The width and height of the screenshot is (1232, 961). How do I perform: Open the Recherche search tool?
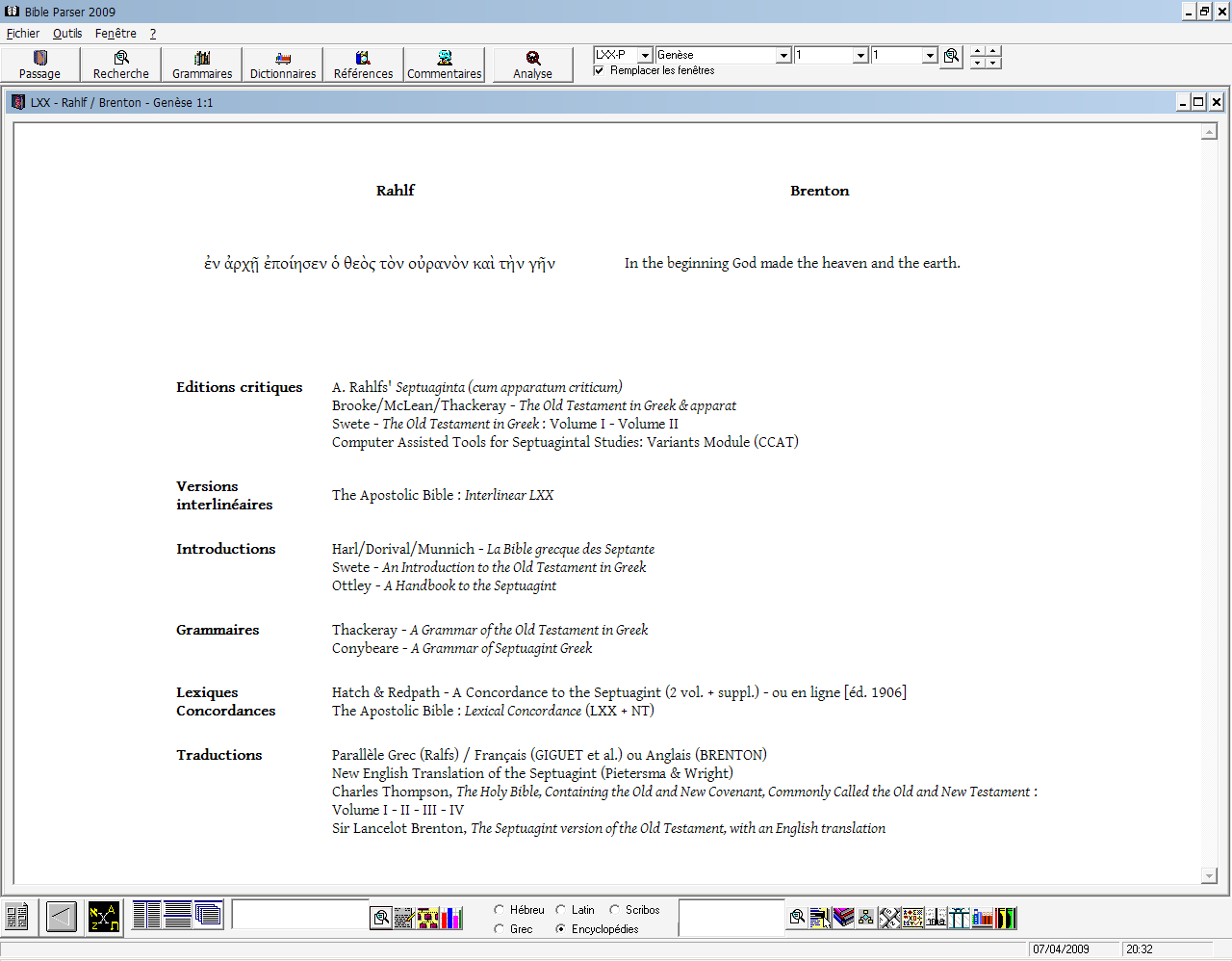[x=121, y=65]
